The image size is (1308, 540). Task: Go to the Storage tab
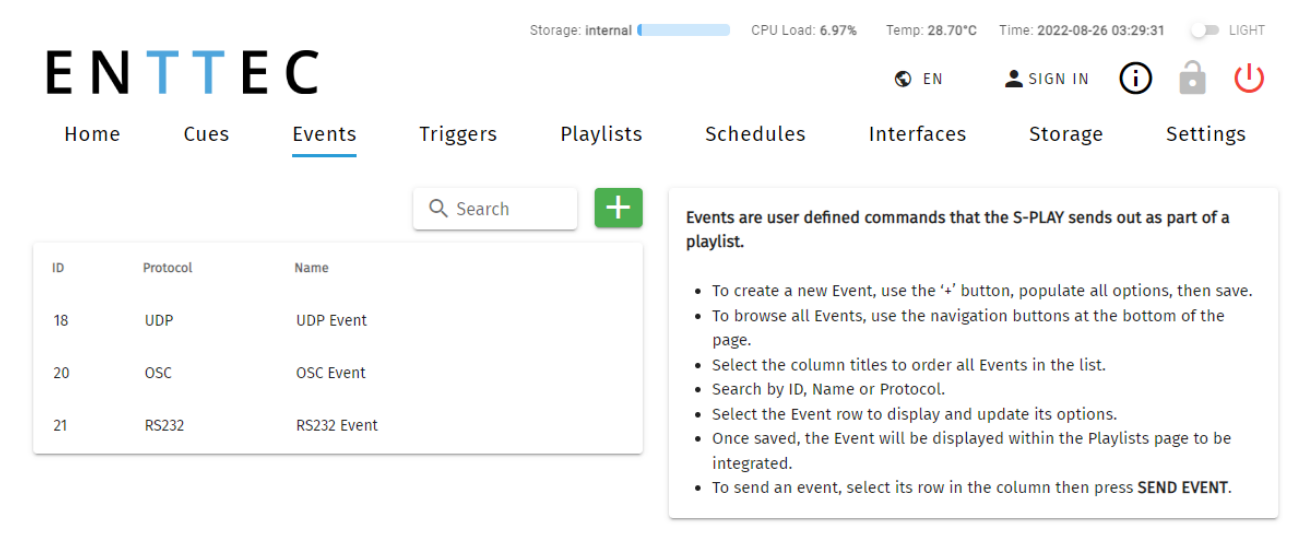(1066, 134)
